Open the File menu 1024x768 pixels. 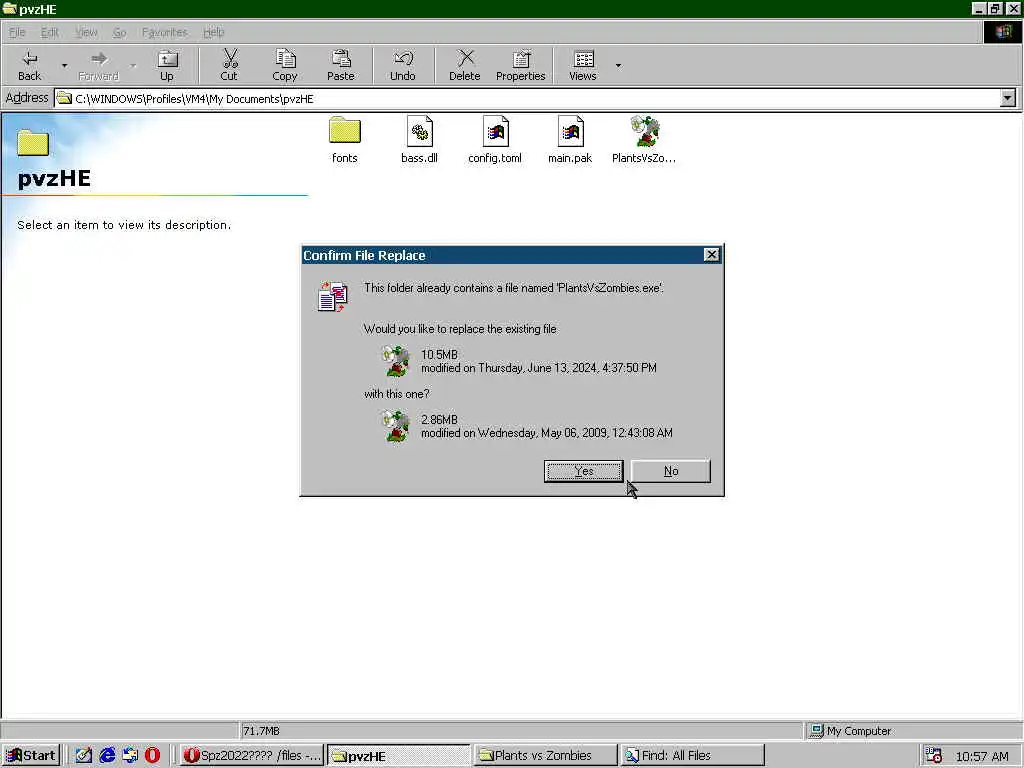tap(17, 32)
